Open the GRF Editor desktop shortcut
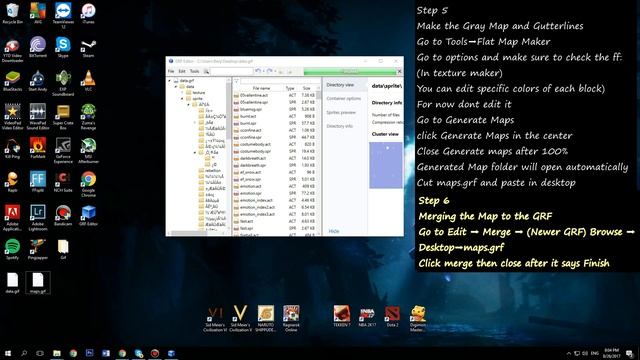 pyautogui.click(x=88, y=216)
